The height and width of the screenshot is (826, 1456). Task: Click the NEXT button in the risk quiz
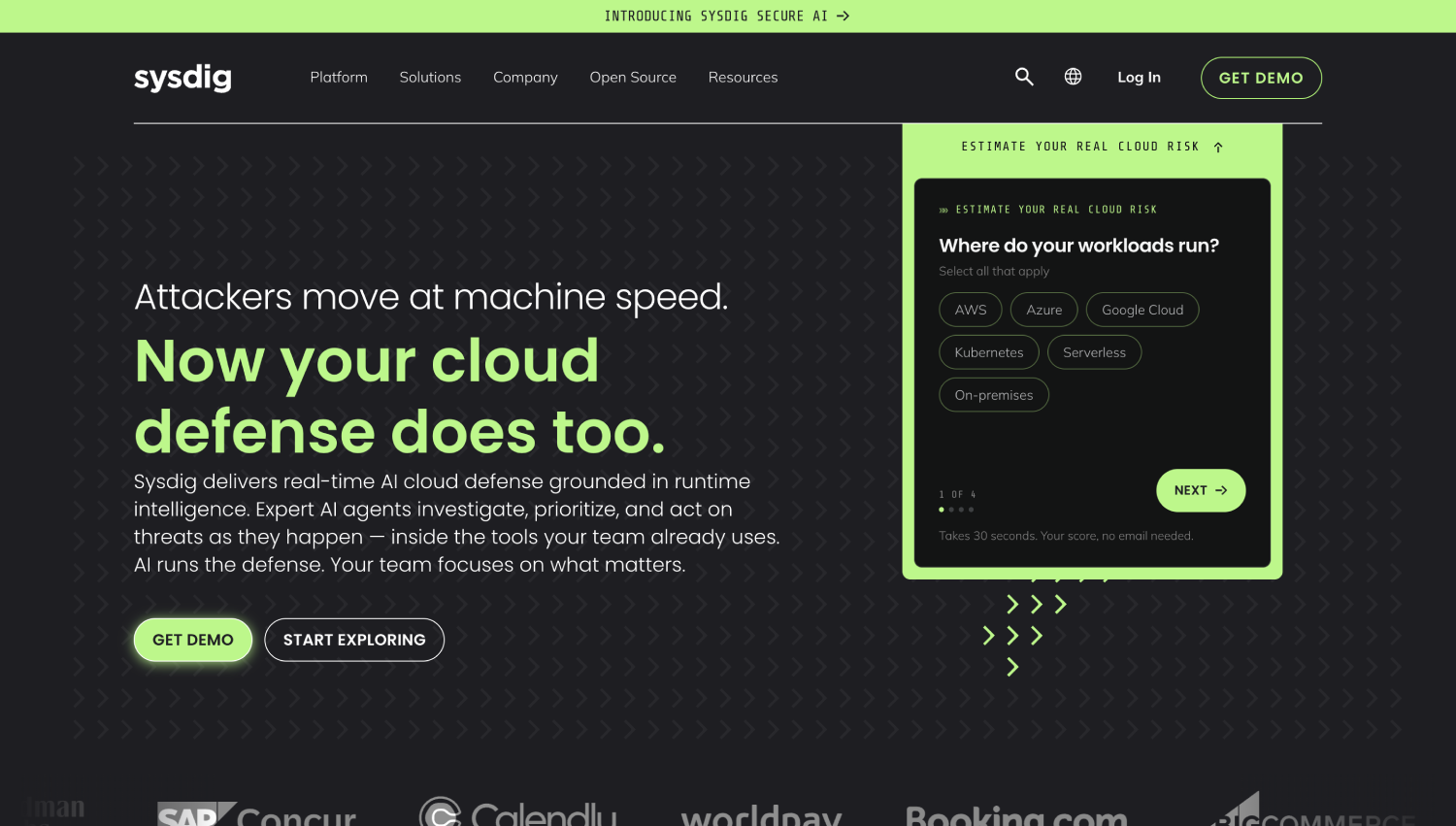pos(1201,490)
